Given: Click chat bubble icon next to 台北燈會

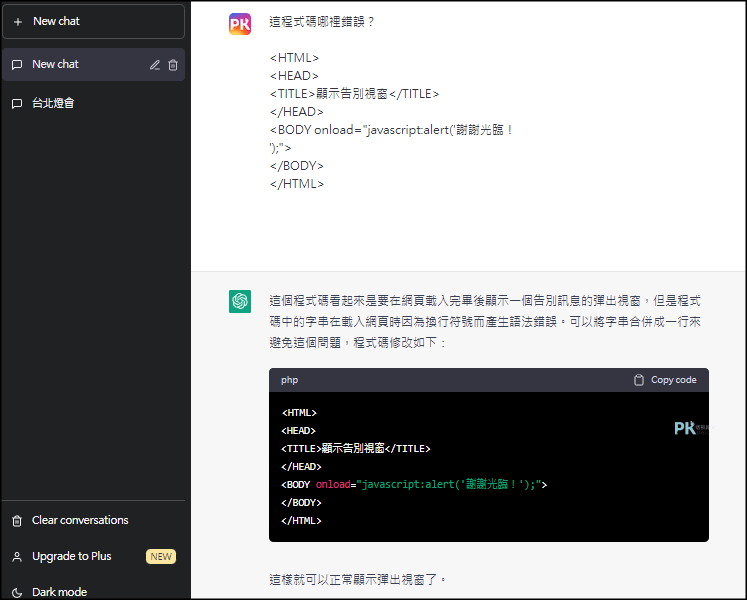Looking at the screenshot, I should pyautogui.click(x=17, y=103).
